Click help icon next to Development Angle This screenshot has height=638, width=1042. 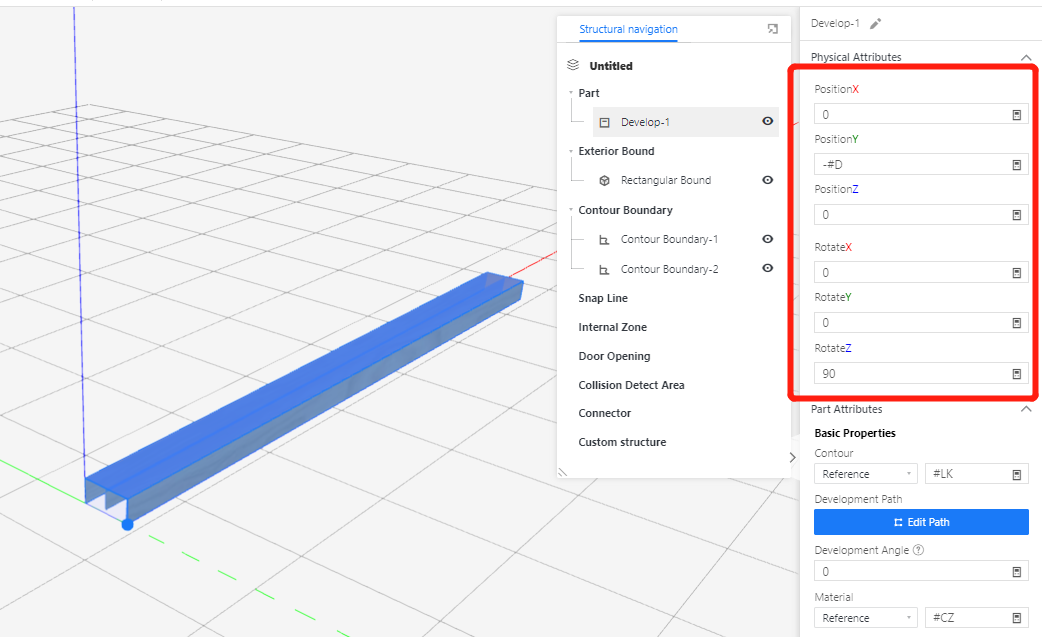click(x=918, y=550)
